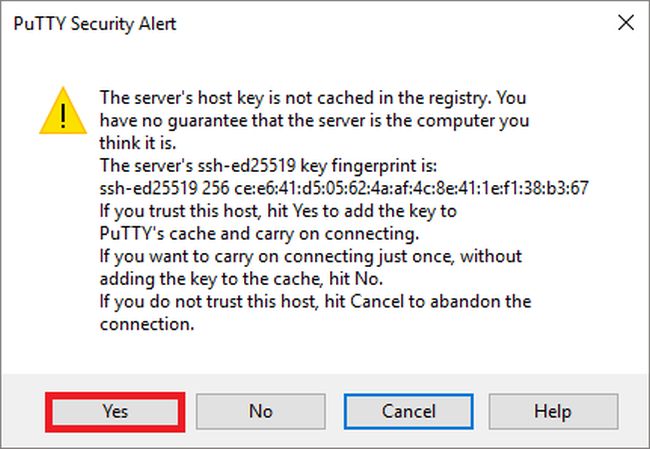Screen dimensions: 650x449
Task: Click the PuTTY Security Alert title text
Action: coord(94,24)
